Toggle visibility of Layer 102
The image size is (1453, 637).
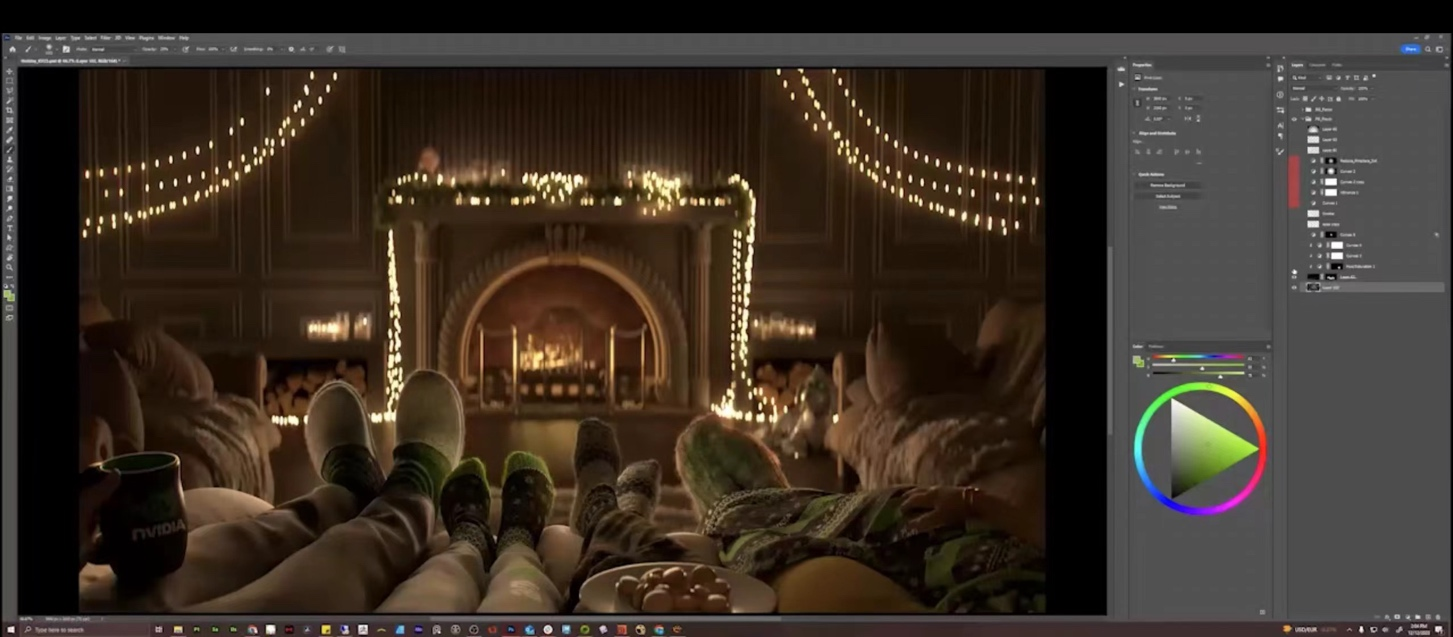point(1294,287)
